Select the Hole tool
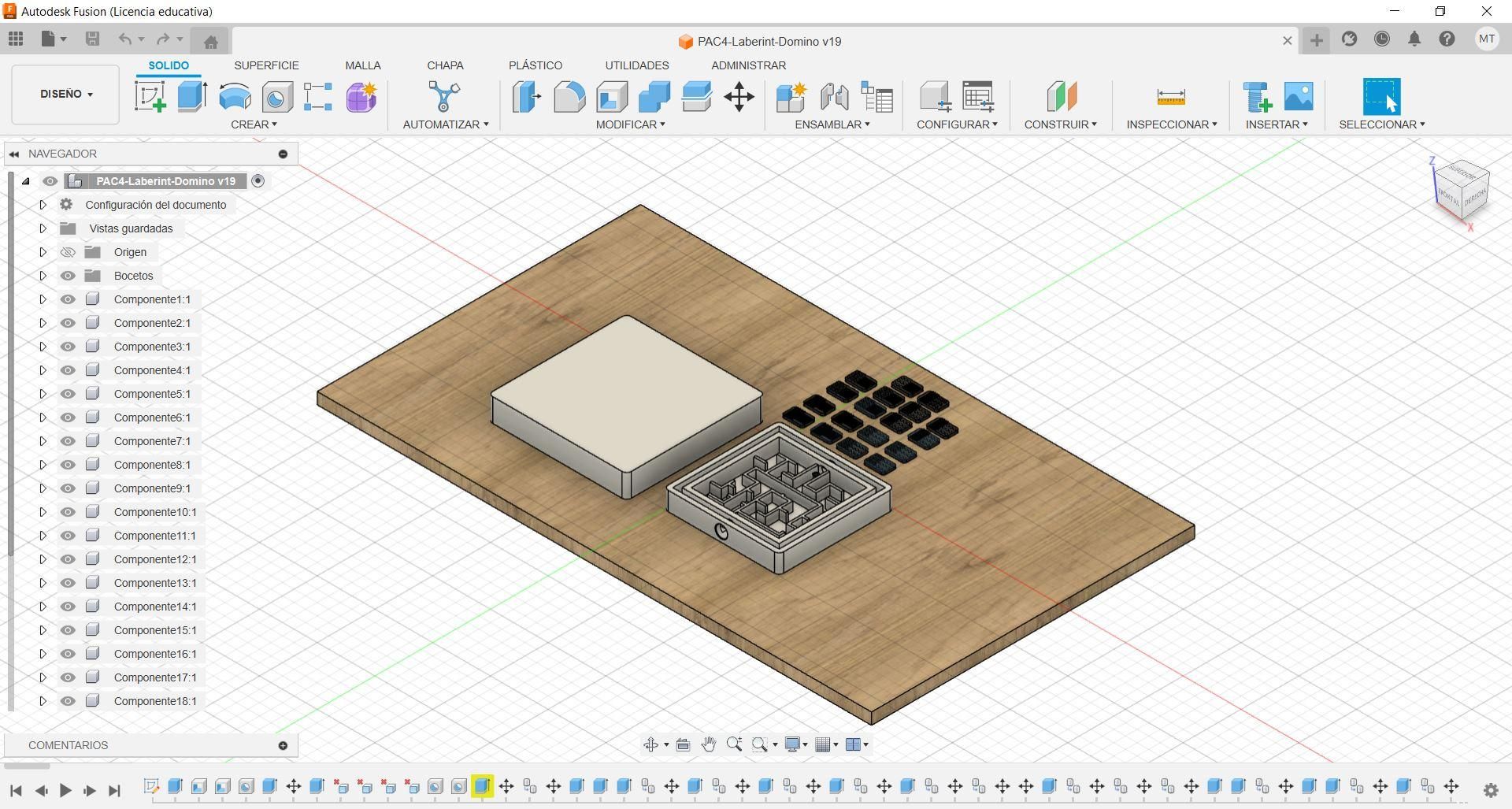This screenshot has height=809, width=1512. (276, 97)
